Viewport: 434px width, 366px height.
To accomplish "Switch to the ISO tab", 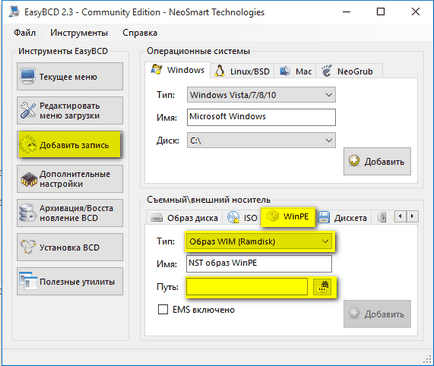I will tap(242, 218).
